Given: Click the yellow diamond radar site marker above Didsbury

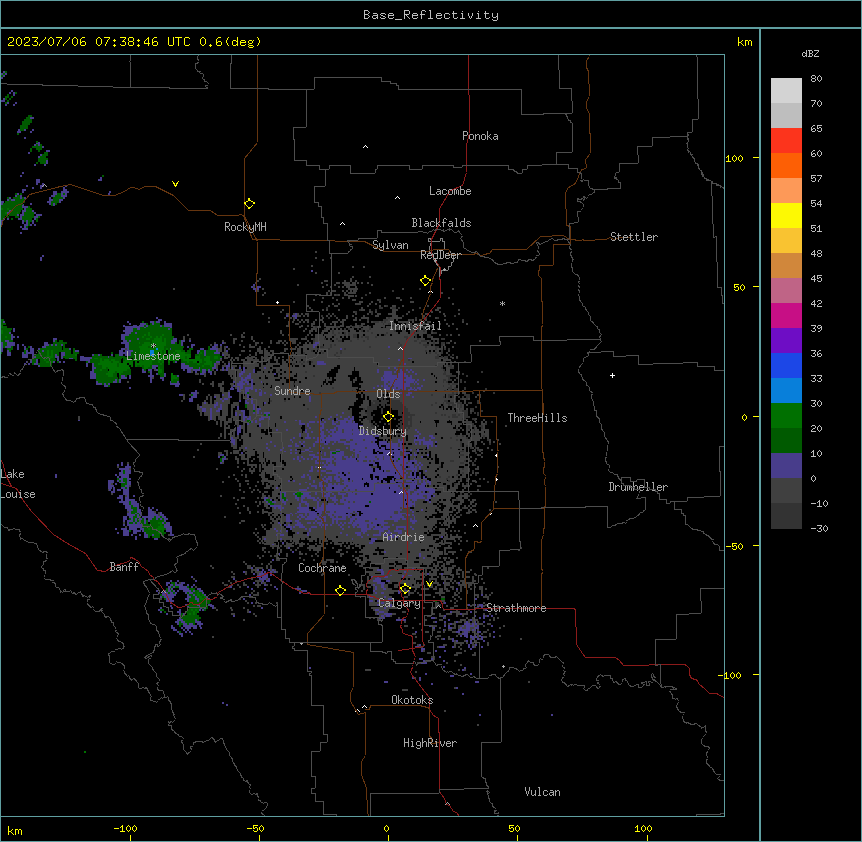Looking at the screenshot, I should [x=388, y=417].
